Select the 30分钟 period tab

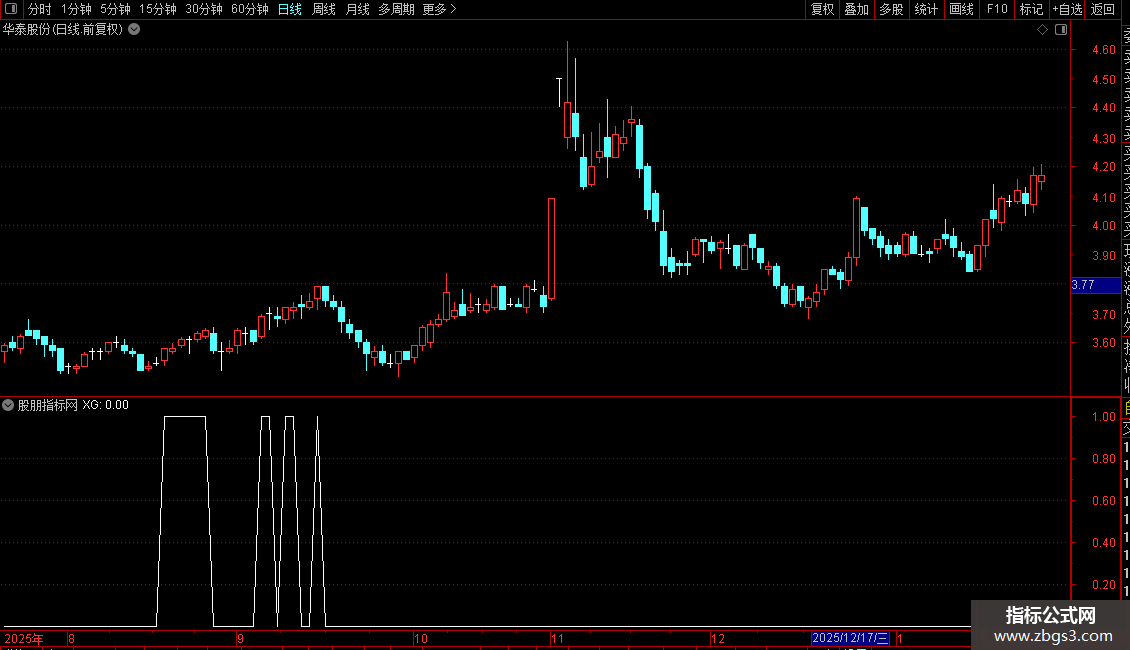[204, 9]
